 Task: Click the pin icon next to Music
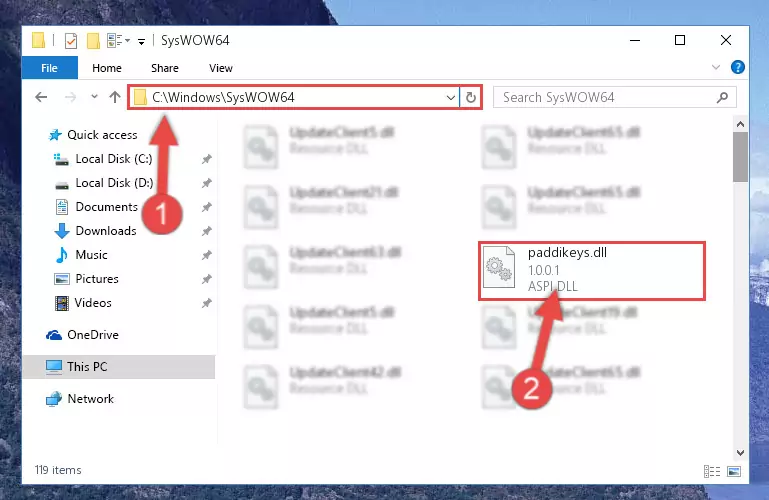206,255
